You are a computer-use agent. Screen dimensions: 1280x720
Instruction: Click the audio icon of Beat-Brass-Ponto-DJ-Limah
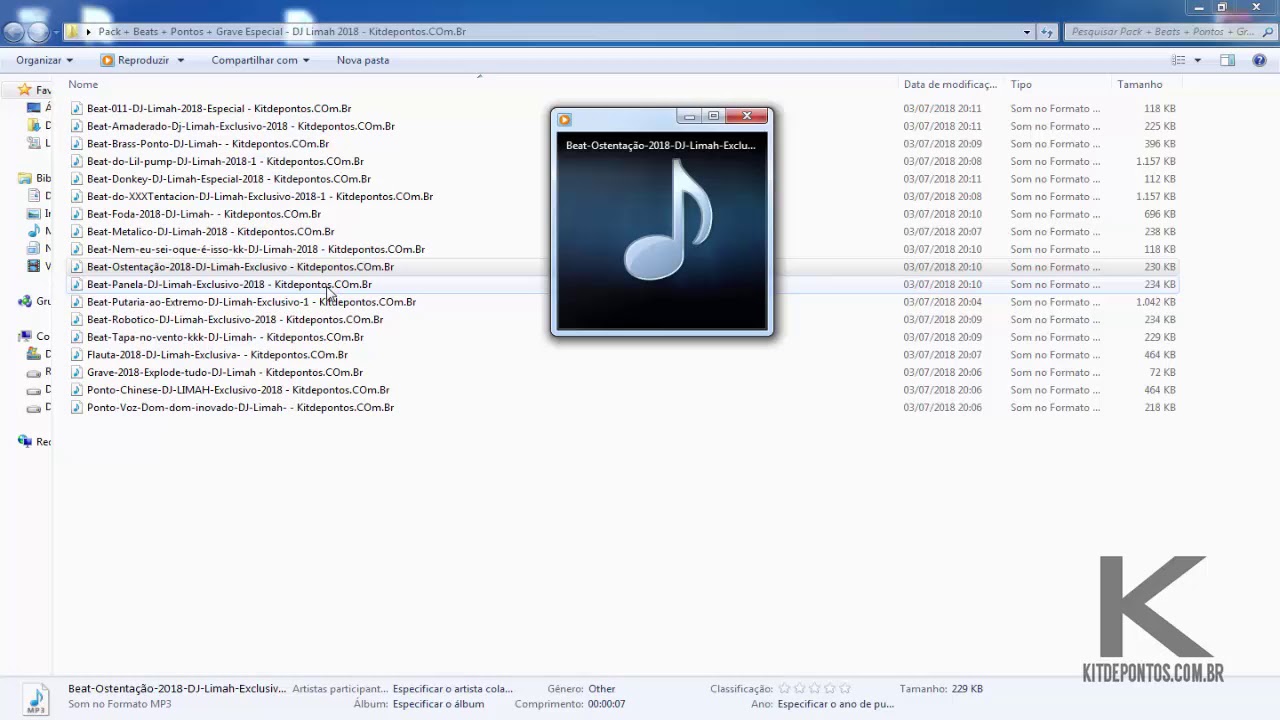tap(77, 144)
